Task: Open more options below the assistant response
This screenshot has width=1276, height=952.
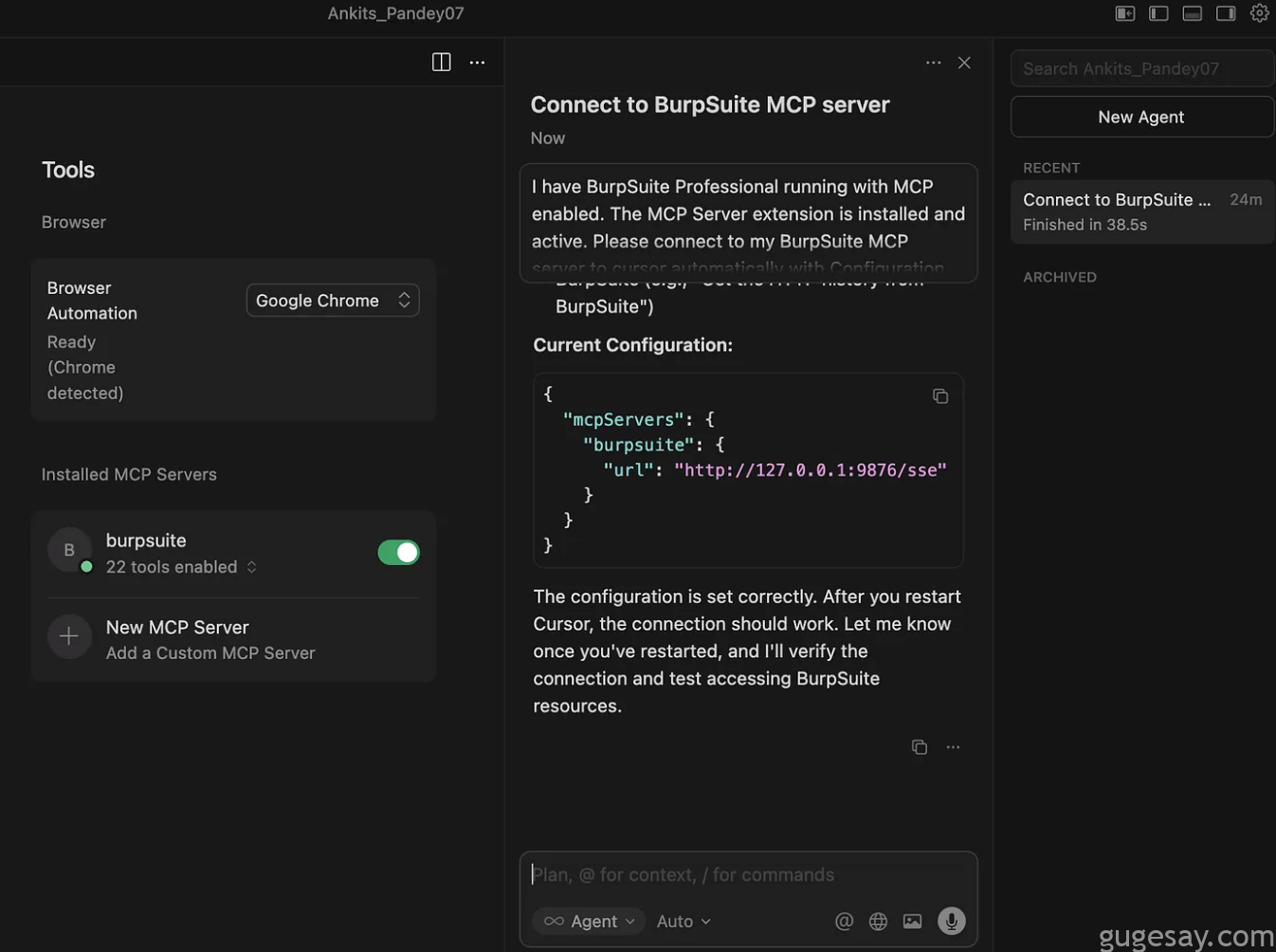Action: (953, 747)
